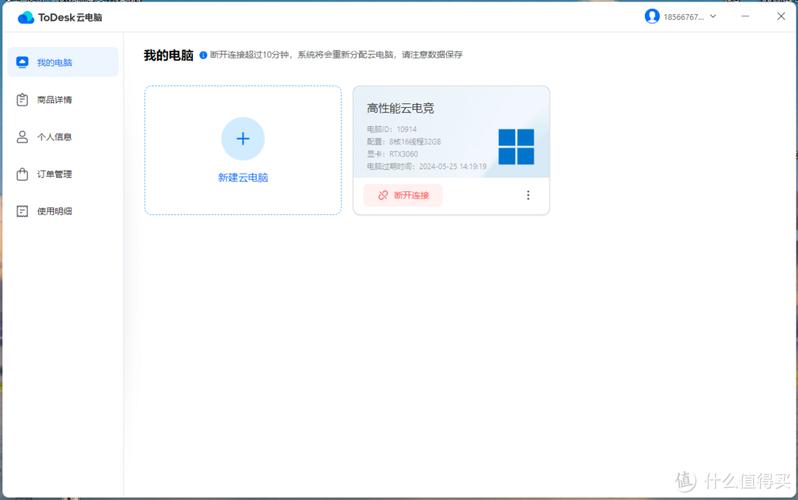Click the 电脑ID: 10914 text
This screenshot has height=500, width=798.
tap(391, 129)
